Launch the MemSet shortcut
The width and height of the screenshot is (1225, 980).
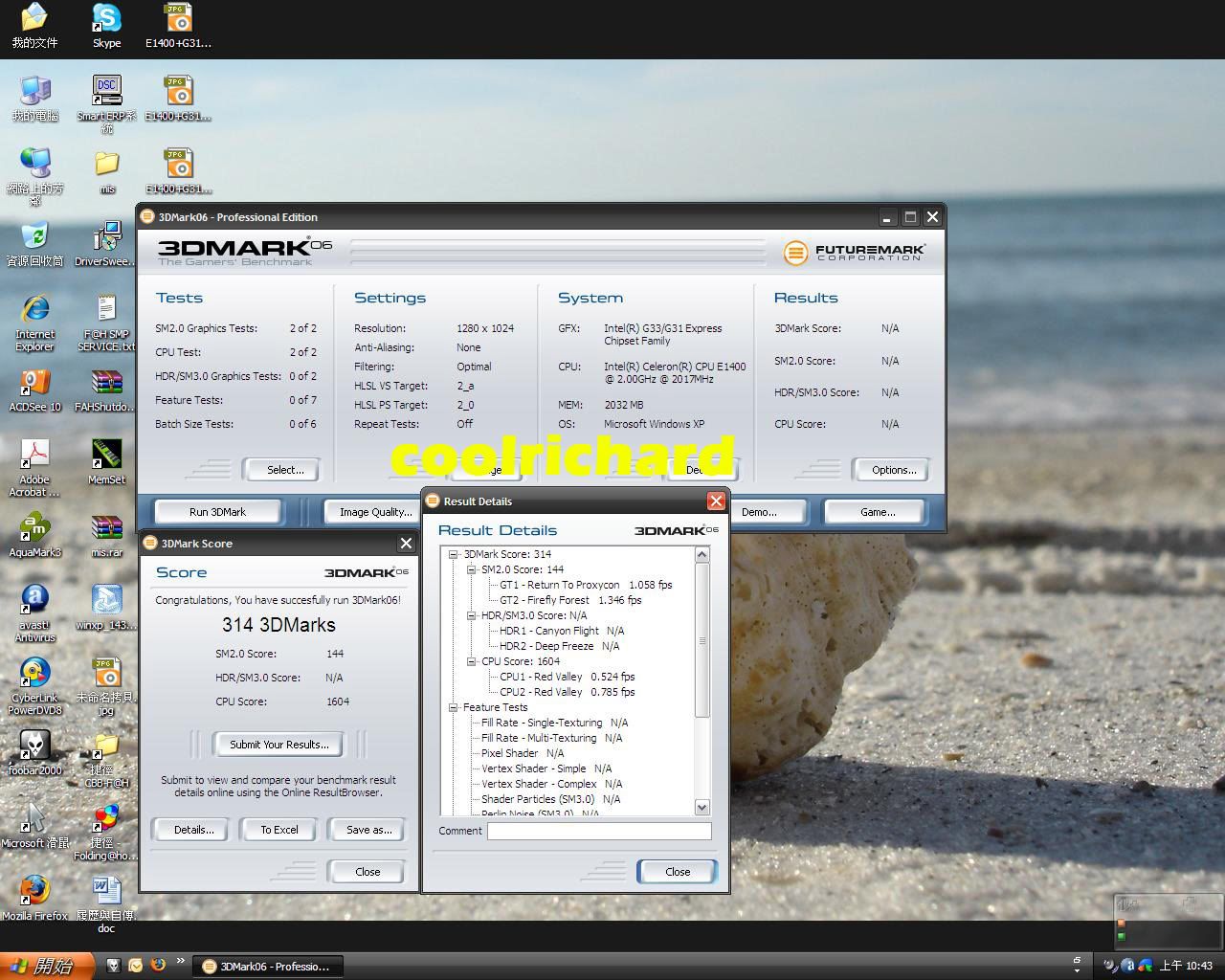click(106, 462)
